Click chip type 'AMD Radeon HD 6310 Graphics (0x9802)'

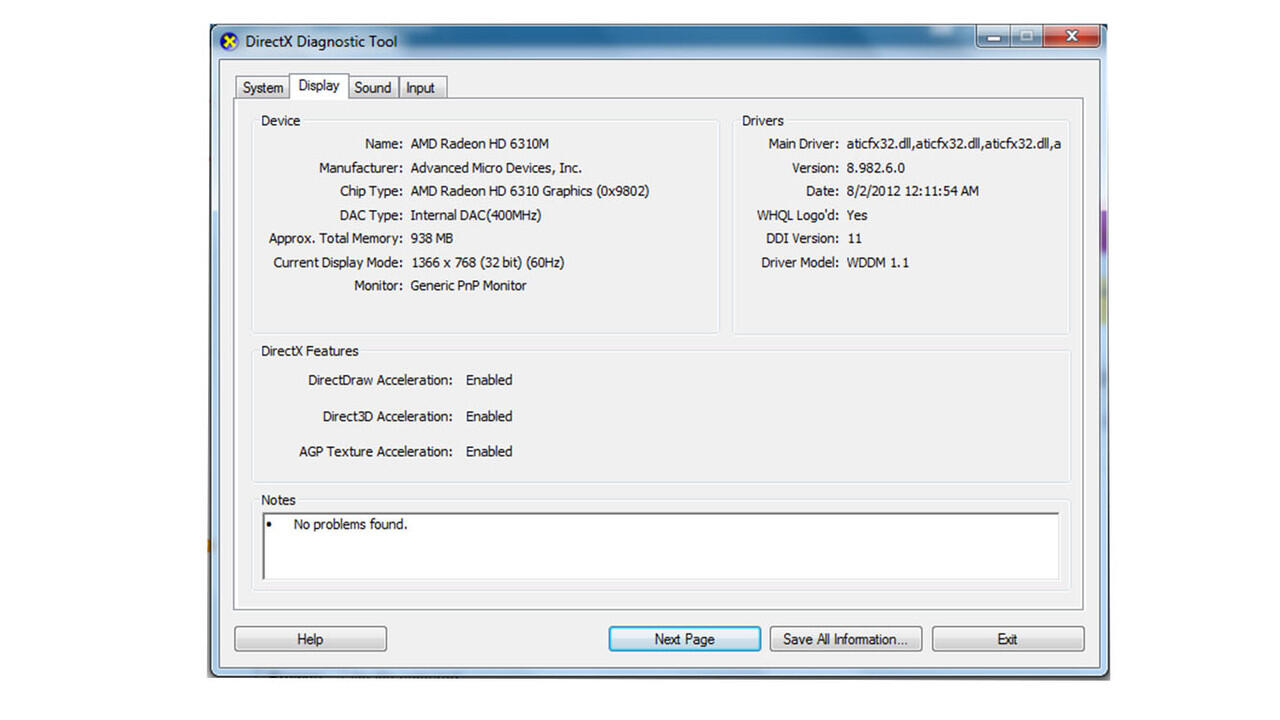(530, 191)
